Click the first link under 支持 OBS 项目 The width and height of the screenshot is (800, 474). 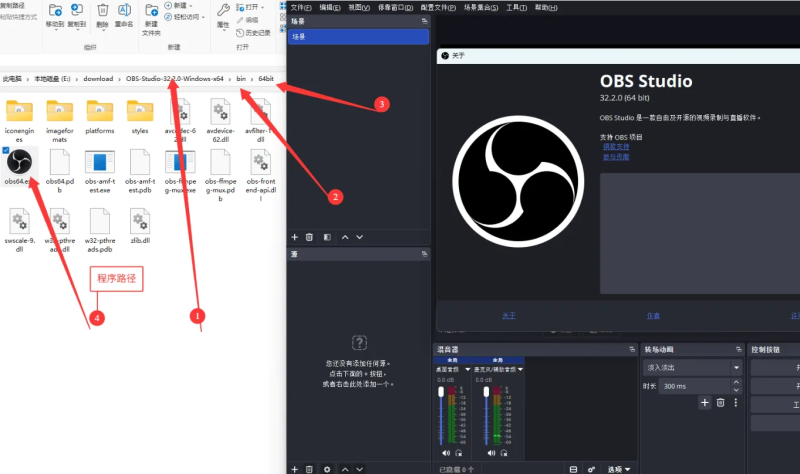point(616,146)
